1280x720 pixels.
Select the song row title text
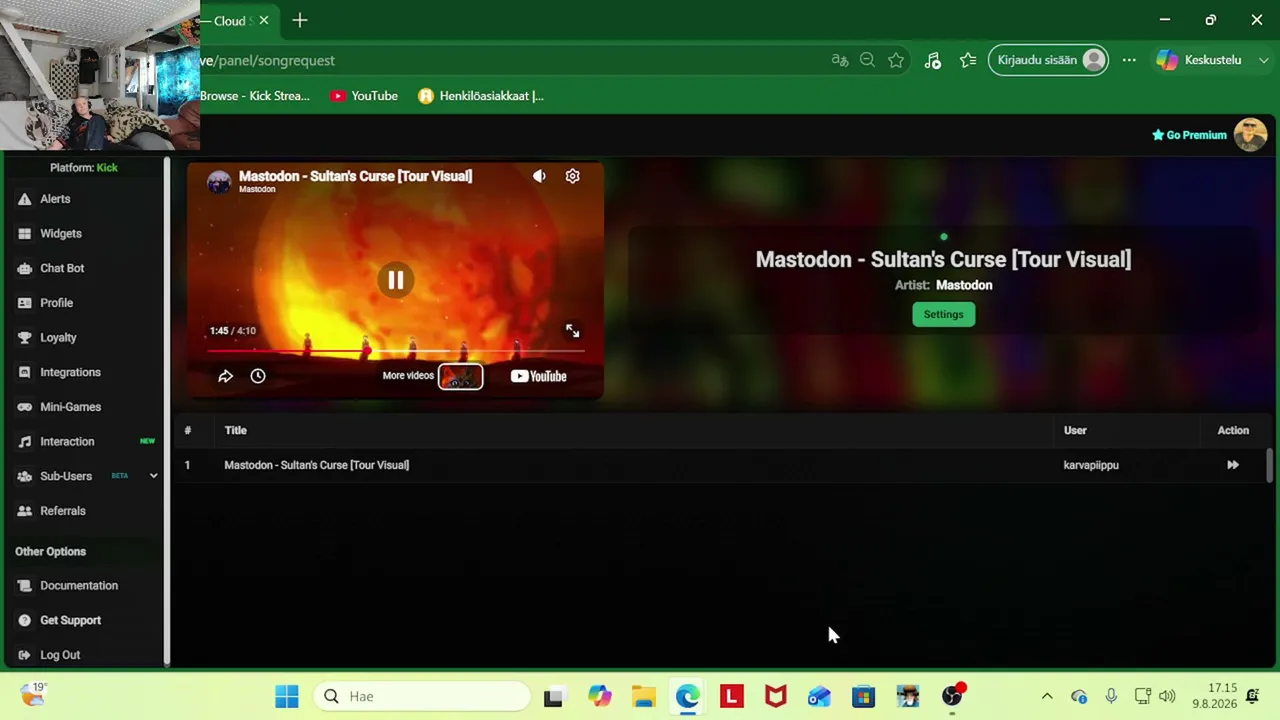(316, 465)
